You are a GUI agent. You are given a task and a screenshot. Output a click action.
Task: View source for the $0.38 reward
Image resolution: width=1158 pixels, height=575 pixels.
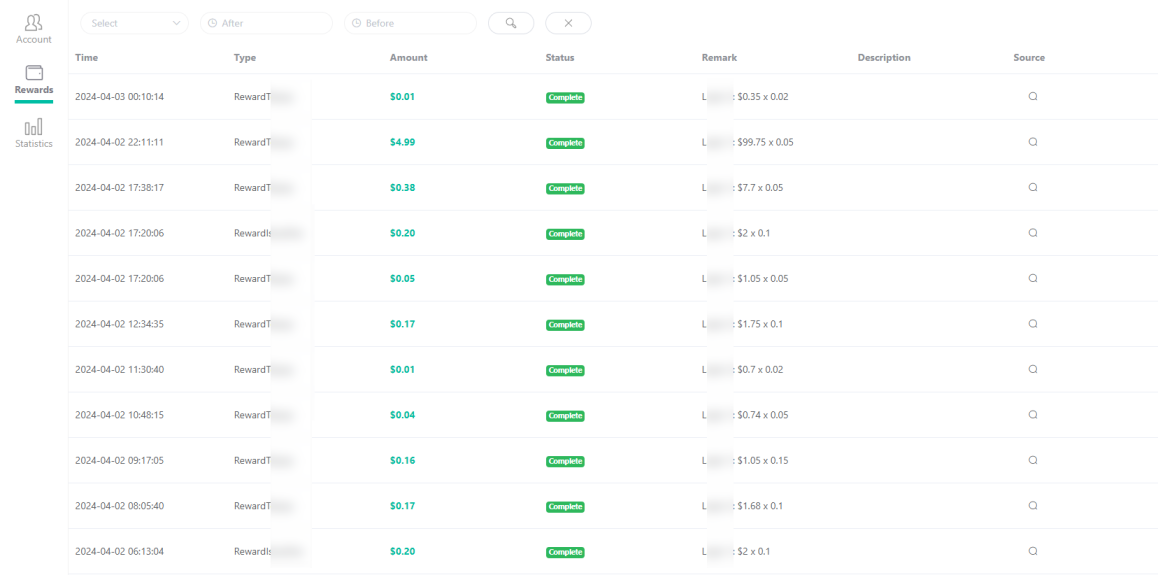(1033, 187)
